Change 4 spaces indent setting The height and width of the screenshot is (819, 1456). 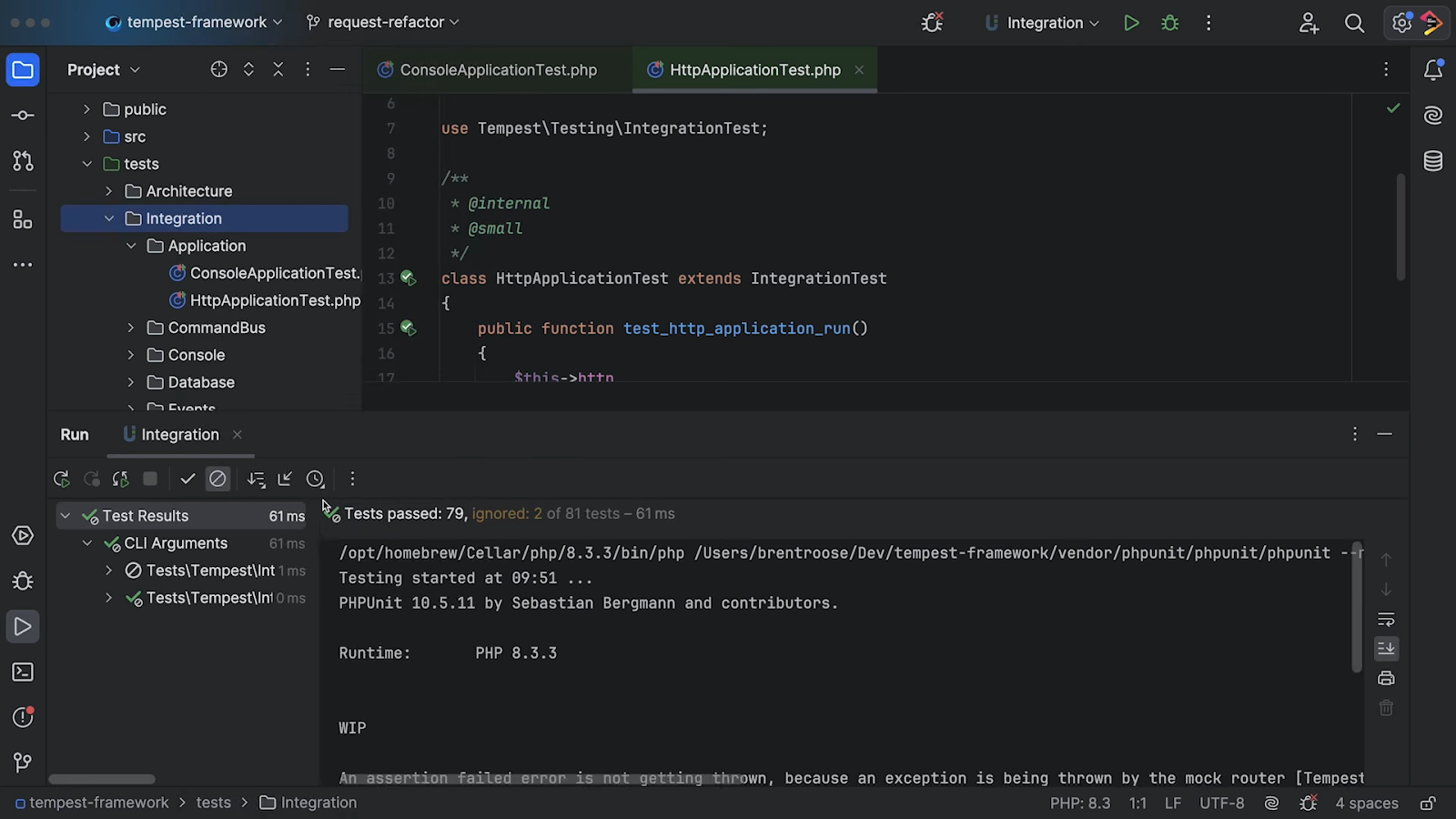[x=1366, y=803]
